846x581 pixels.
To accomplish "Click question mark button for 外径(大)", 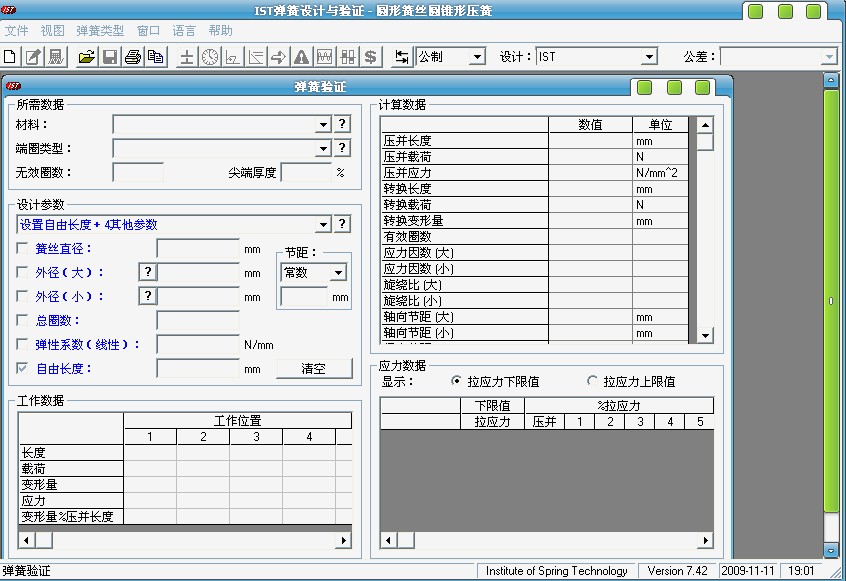I will 148,272.
